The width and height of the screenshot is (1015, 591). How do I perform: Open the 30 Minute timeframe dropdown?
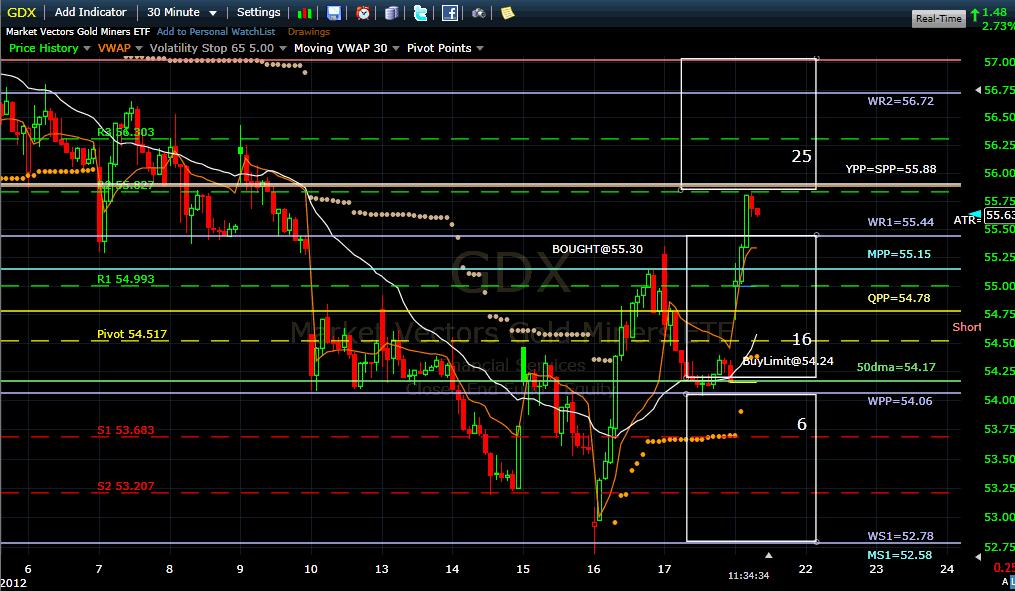(182, 12)
